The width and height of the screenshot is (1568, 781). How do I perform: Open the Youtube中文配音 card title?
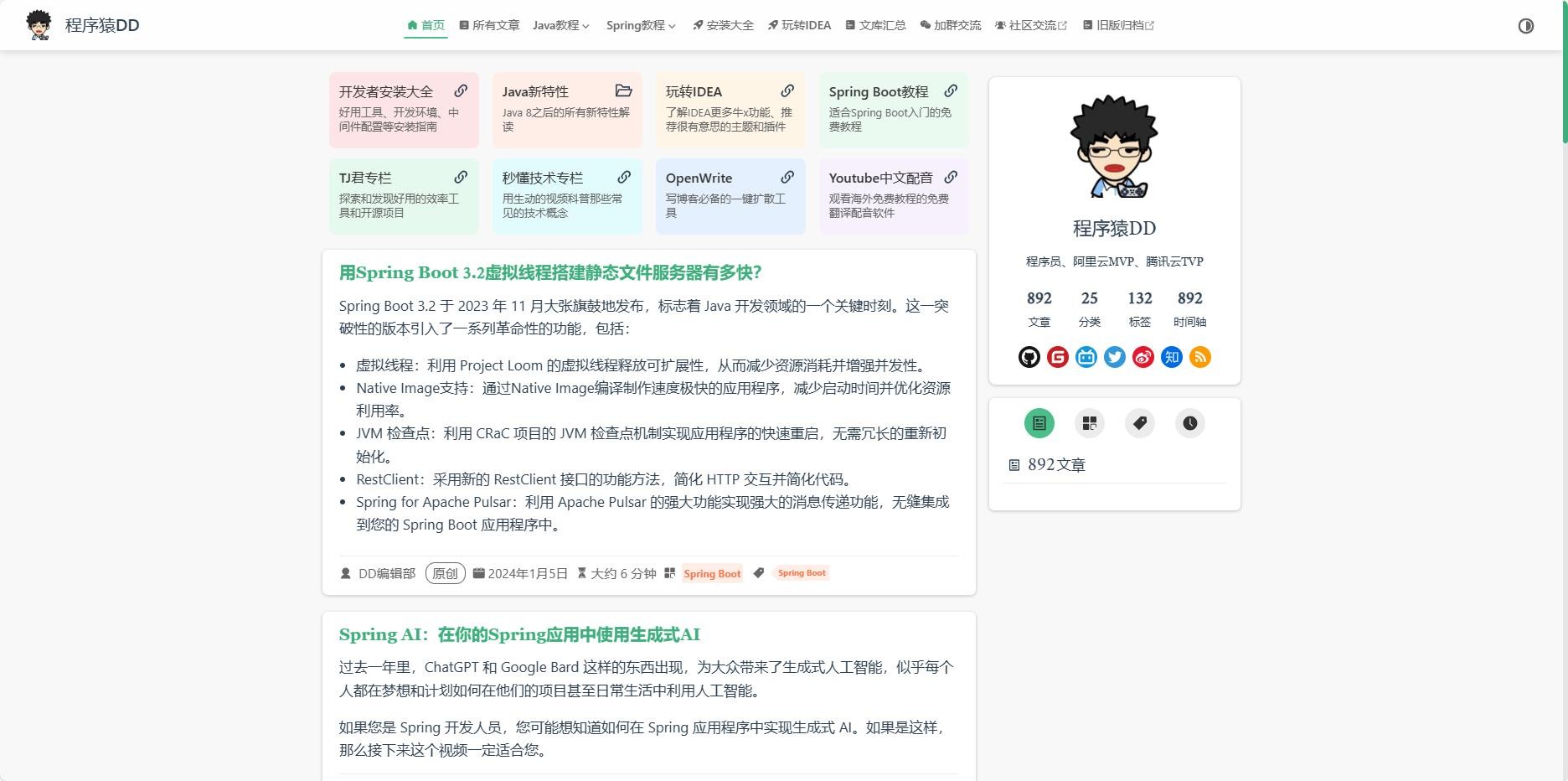tap(880, 178)
